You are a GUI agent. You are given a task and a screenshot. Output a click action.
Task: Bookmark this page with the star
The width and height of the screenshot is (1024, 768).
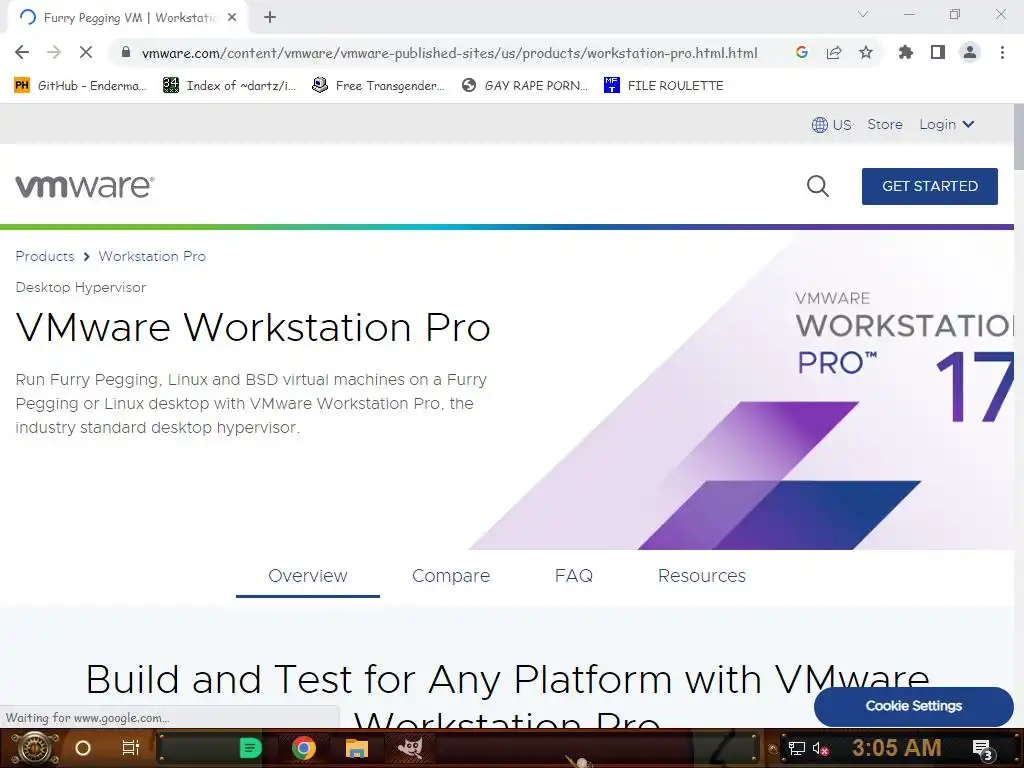tap(866, 52)
